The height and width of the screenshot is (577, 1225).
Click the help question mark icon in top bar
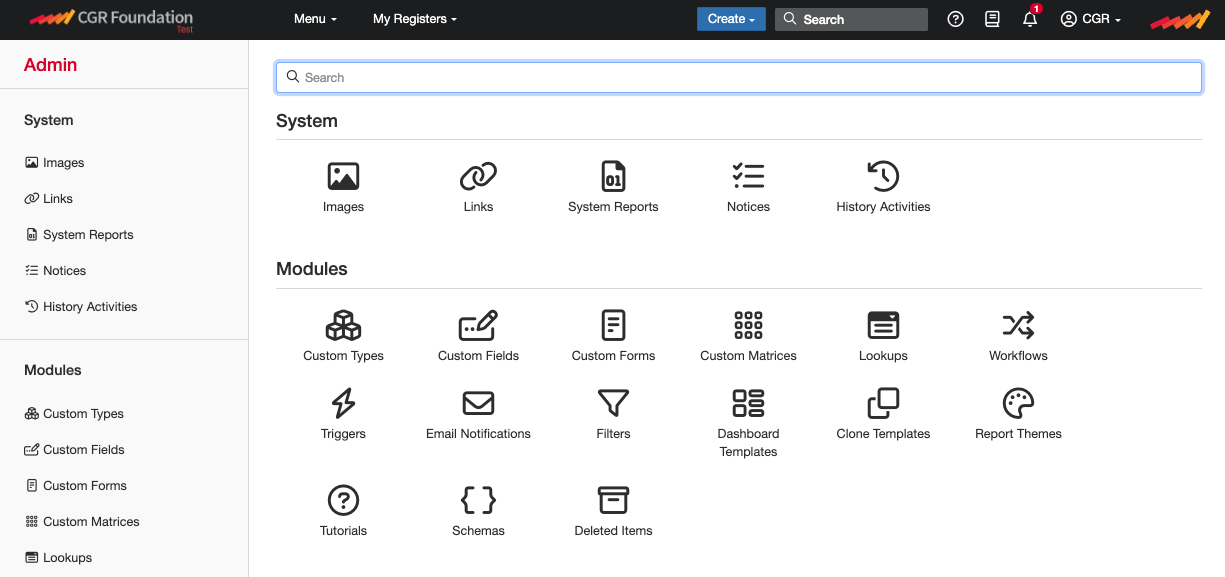point(955,19)
